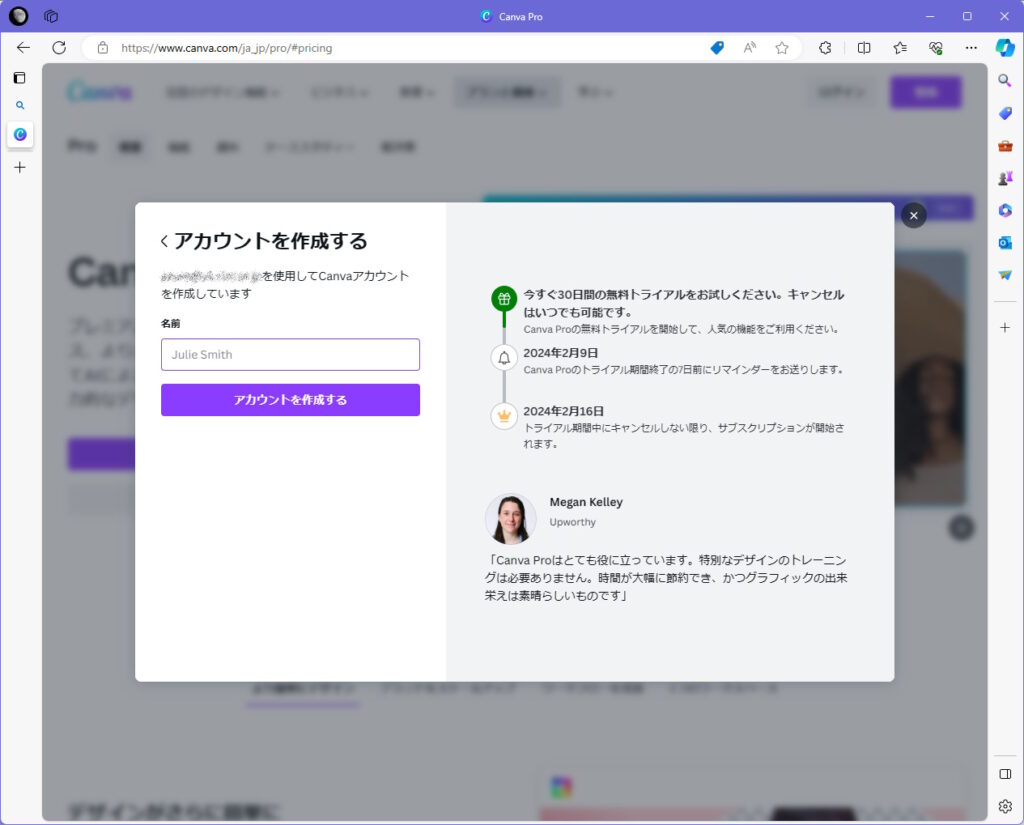
Task: Open Browser essentials heart icon
Action: coord(936,48)
